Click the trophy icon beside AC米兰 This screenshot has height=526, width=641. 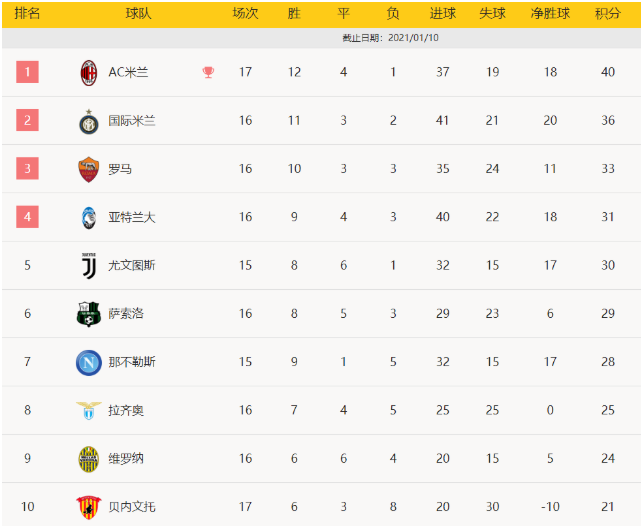point(208,72)
